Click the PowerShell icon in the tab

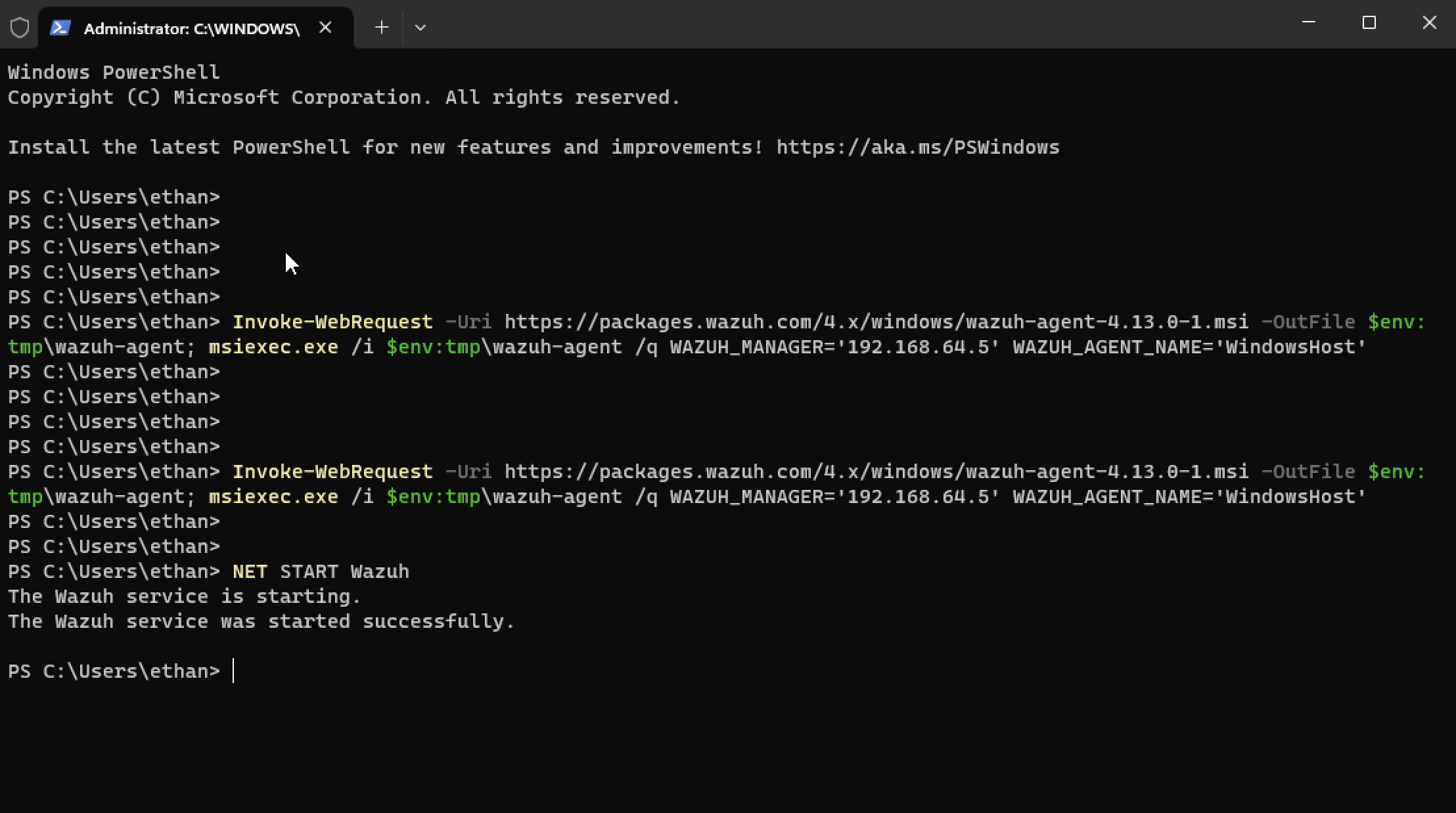coord(60,28)
